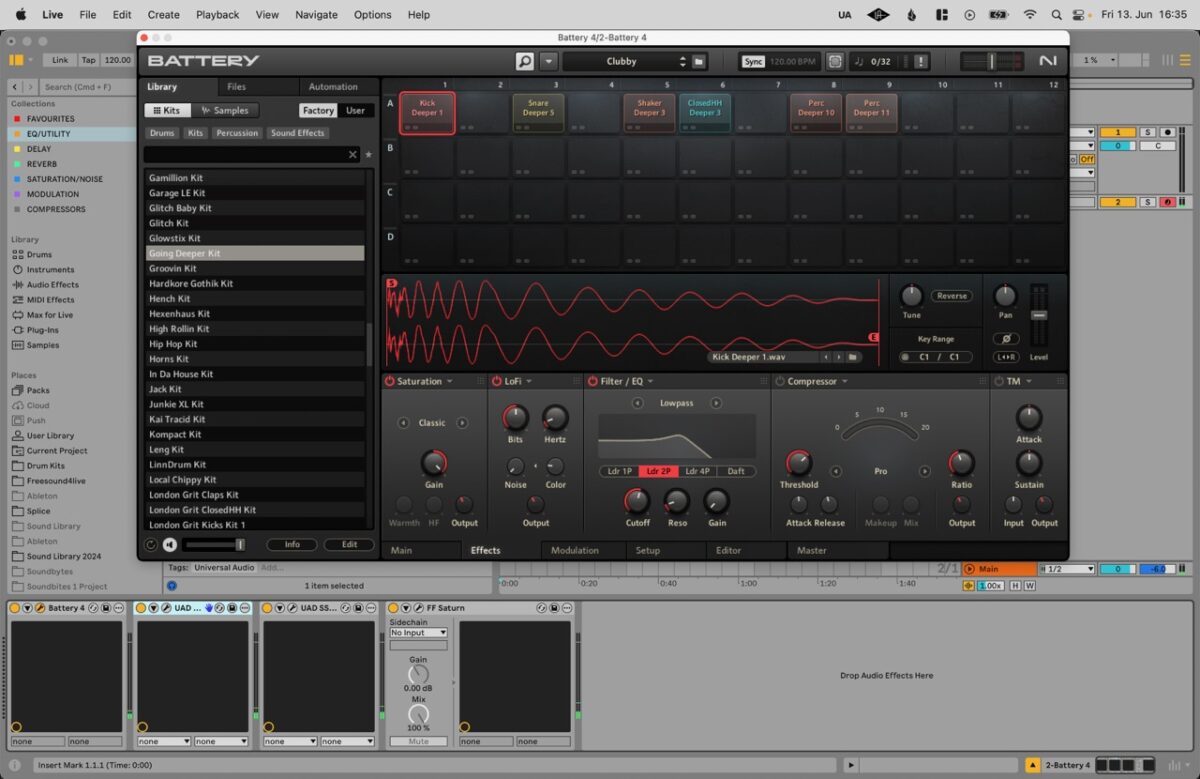Click the Native Instruments NI logo
The image size is (1200, 779).
[x=1047, y=61]
